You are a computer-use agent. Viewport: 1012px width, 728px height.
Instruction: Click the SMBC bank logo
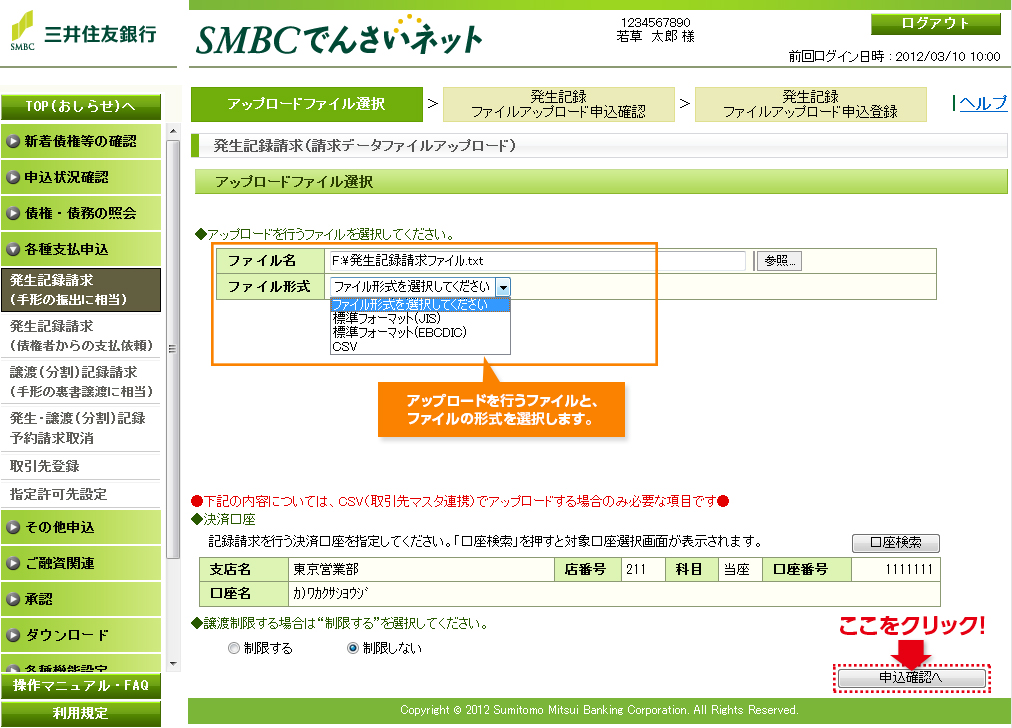(83, 31)
